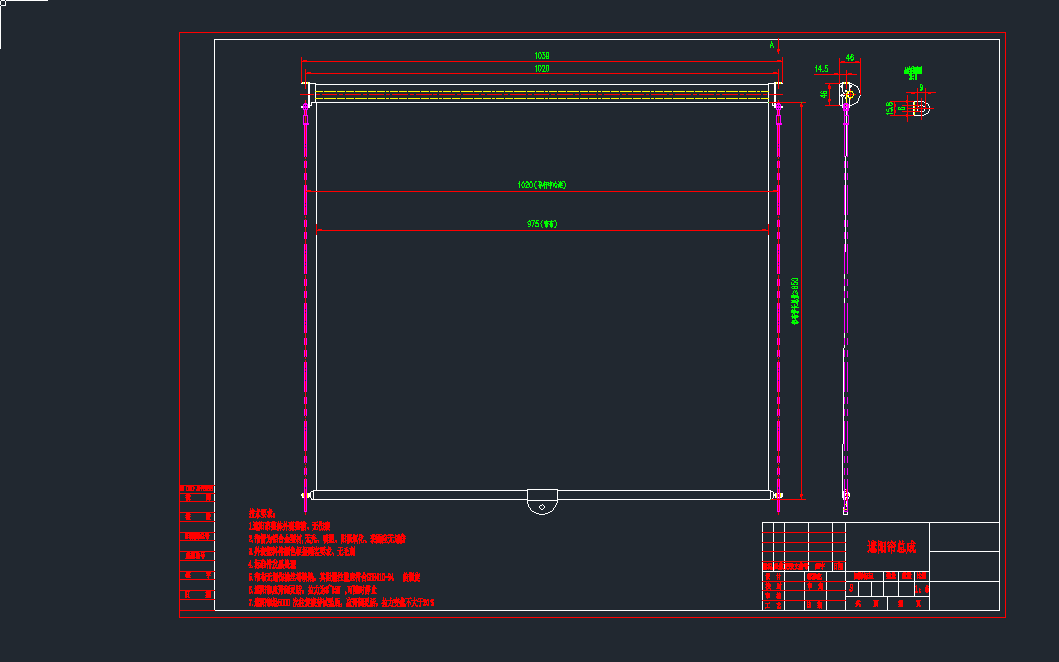Select the left magenta dashed guide cable
This screenshot has height=662, width=1059.
pyautogui.click(x=305, y=300)
